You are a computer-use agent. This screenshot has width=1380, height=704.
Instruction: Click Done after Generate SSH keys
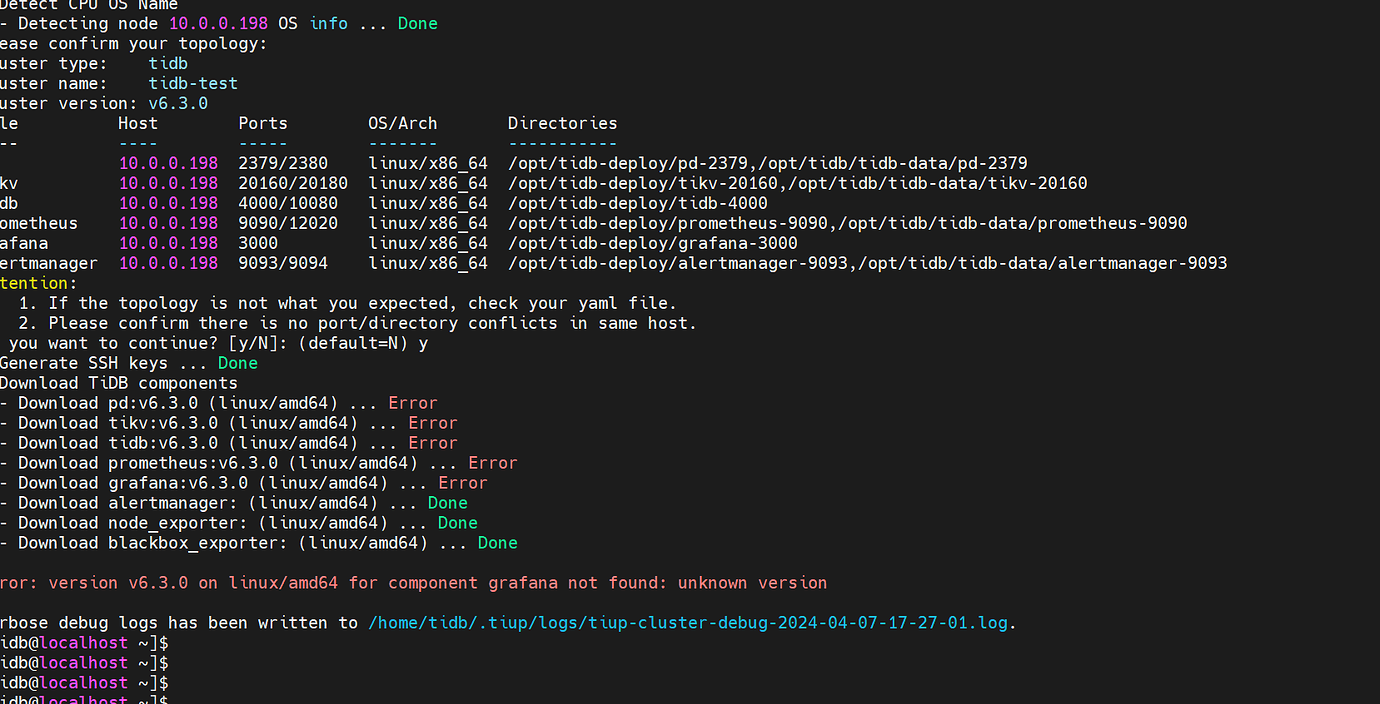tap(238, 364)
